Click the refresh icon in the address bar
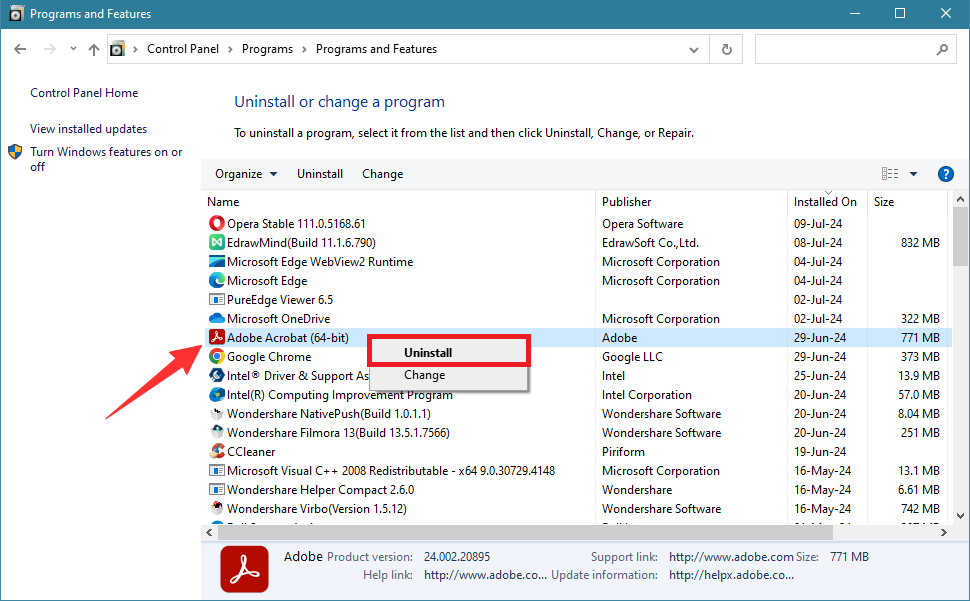This screenshot has width=970, height=601. click(x=726, y=48)
